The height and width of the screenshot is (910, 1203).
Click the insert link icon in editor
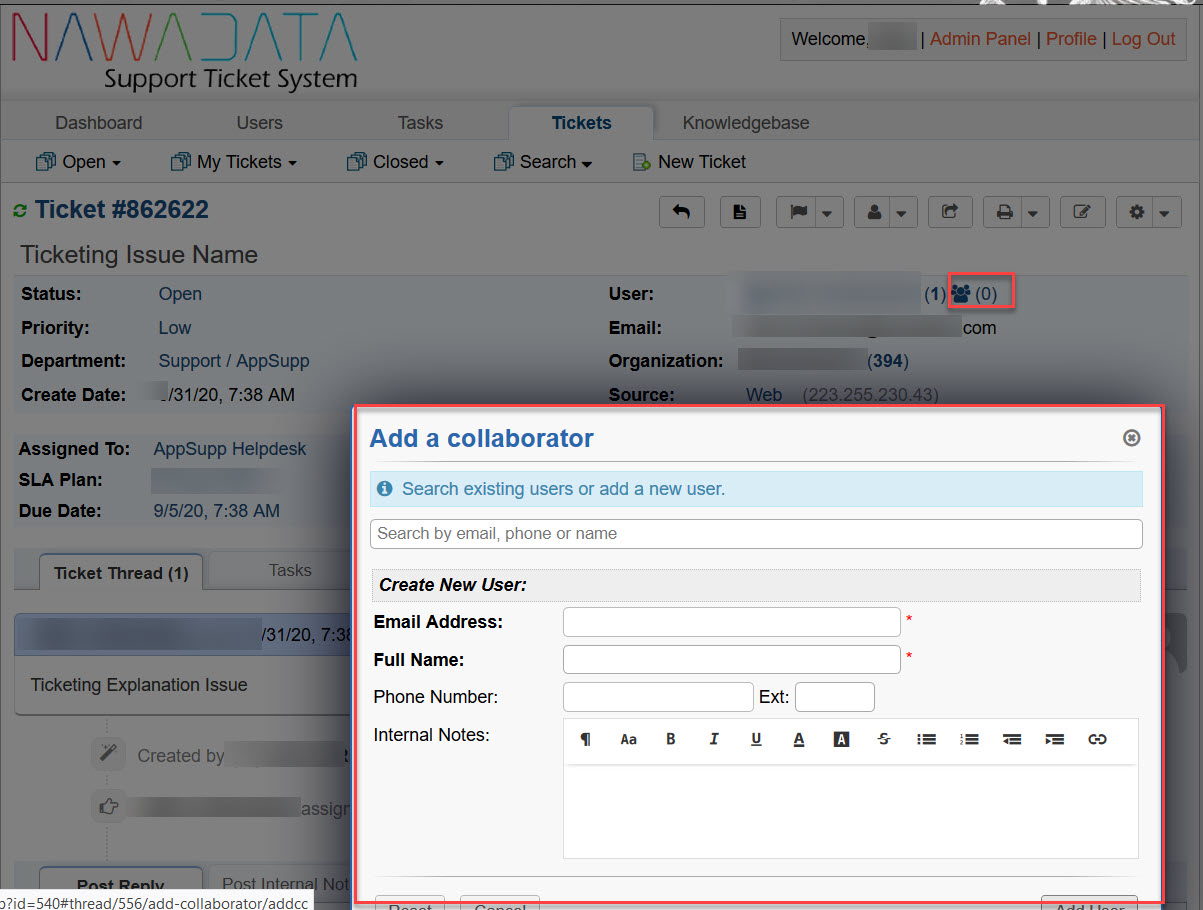1097,739
